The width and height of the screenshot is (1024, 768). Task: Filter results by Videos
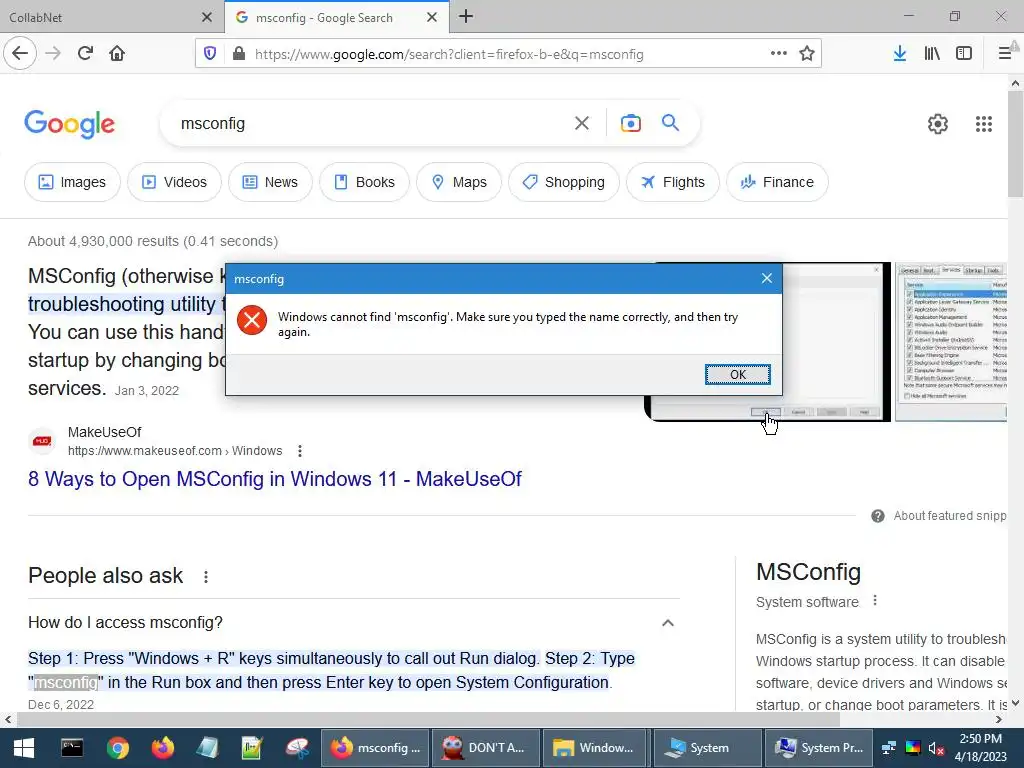[x=174, y=182]
